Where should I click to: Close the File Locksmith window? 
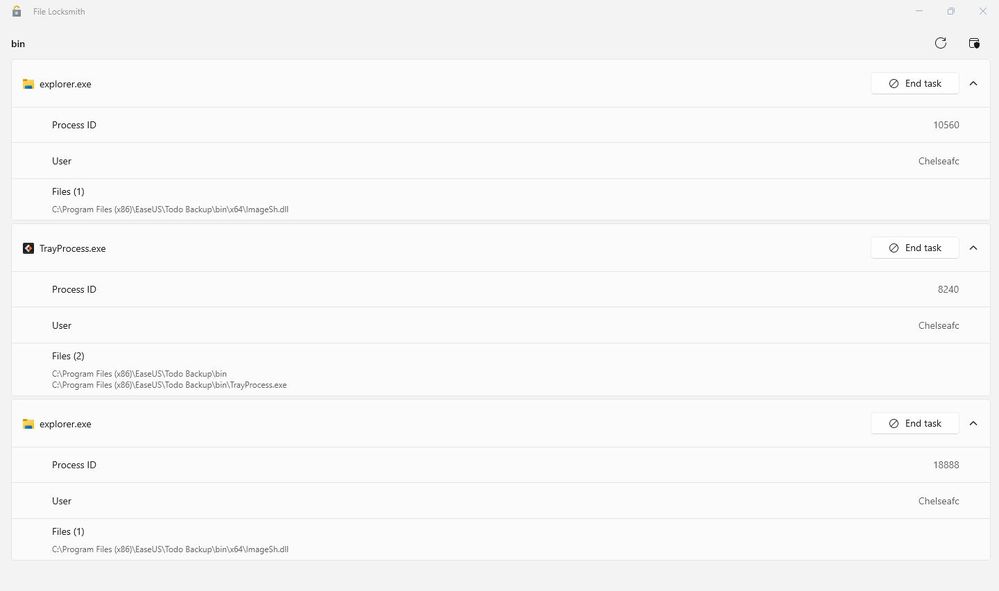[982, 11]
